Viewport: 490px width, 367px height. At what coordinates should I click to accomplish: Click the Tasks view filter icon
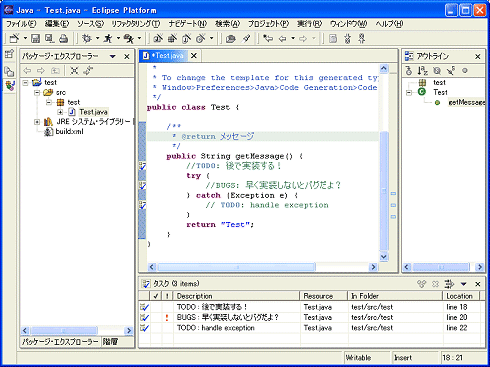point(449,284)
